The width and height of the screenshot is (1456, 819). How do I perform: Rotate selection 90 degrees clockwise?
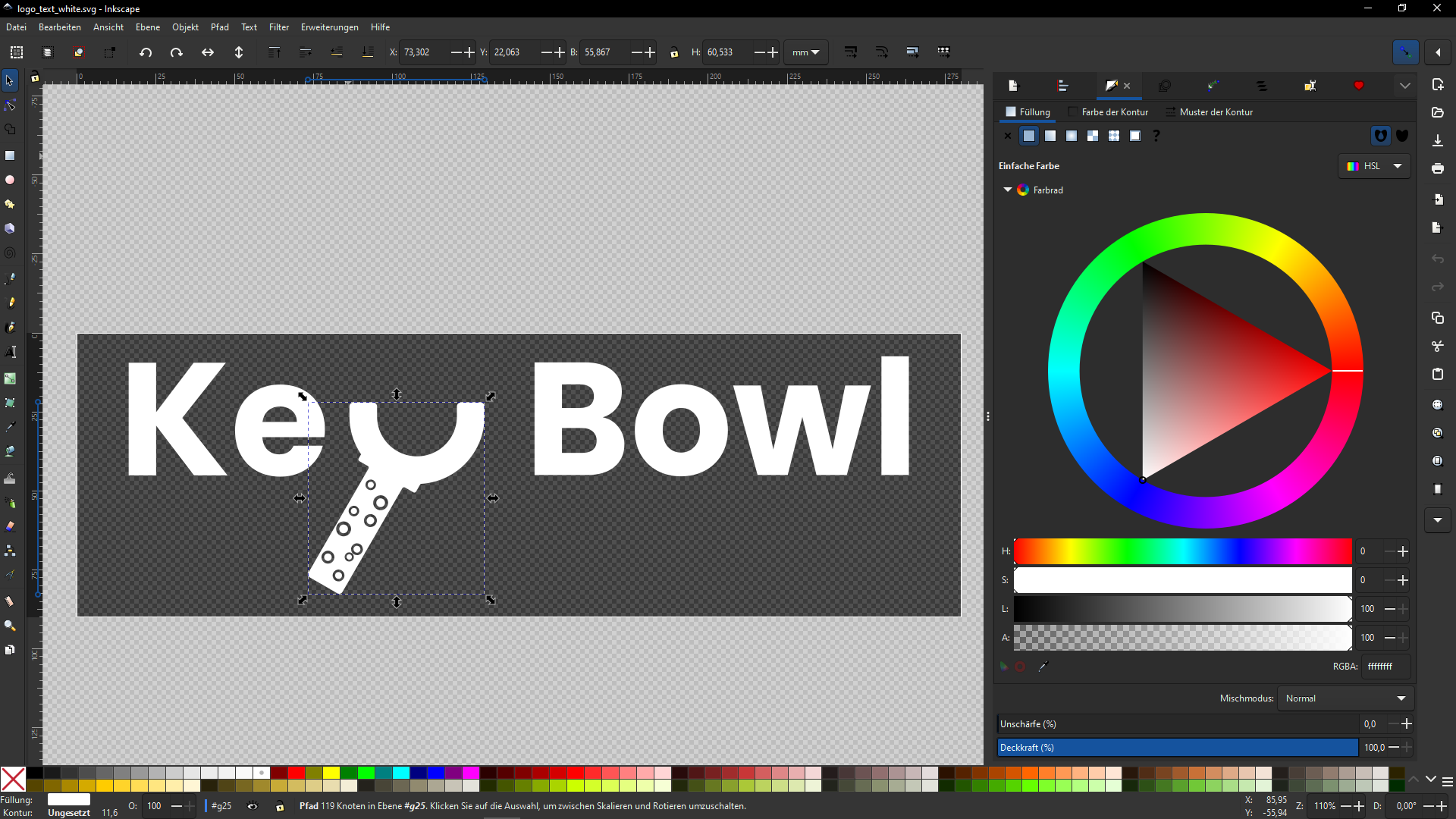[x=176, y=52]
